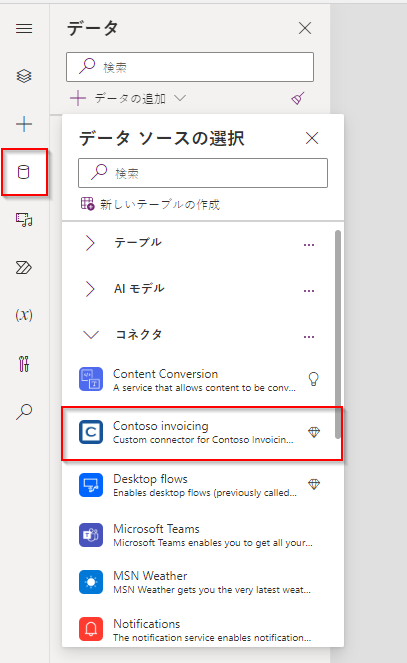The image size is (407, 663).
Task: Click the データの追加 chevron arrow
Action: point(180,98)
